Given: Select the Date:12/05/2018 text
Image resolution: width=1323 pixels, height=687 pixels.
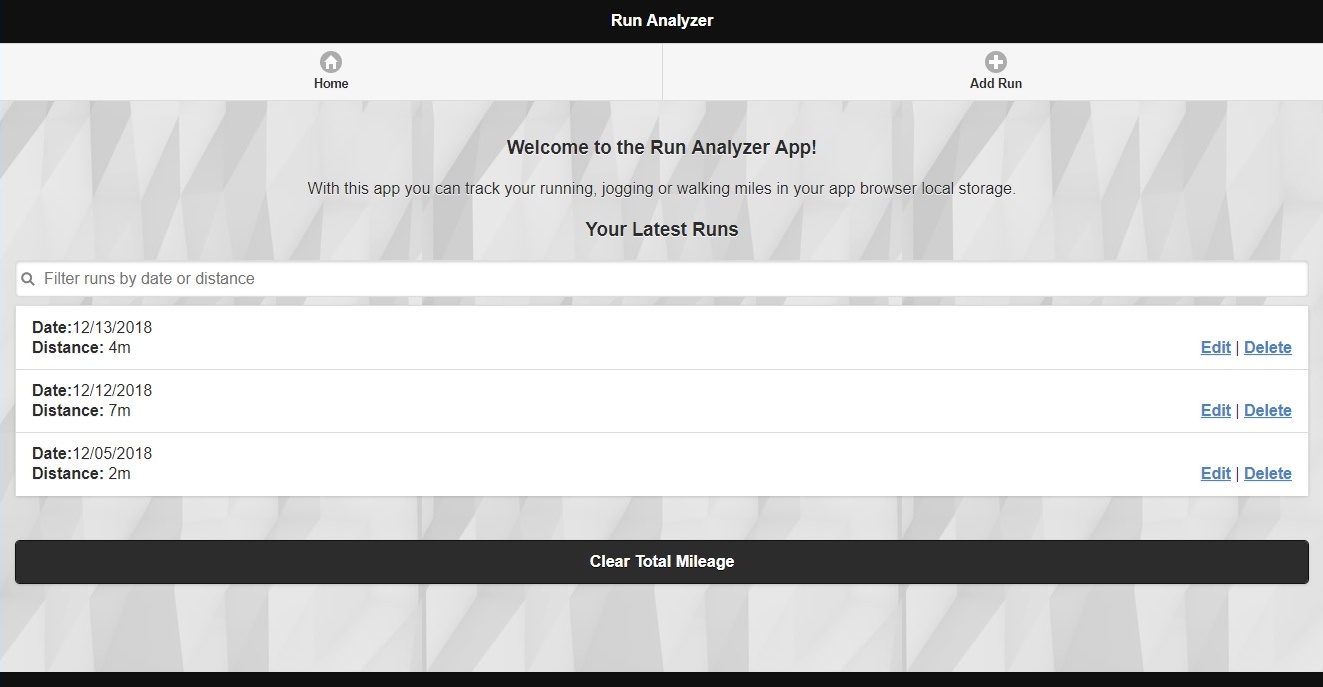Looking at the screenshot, I should point(92,454).
